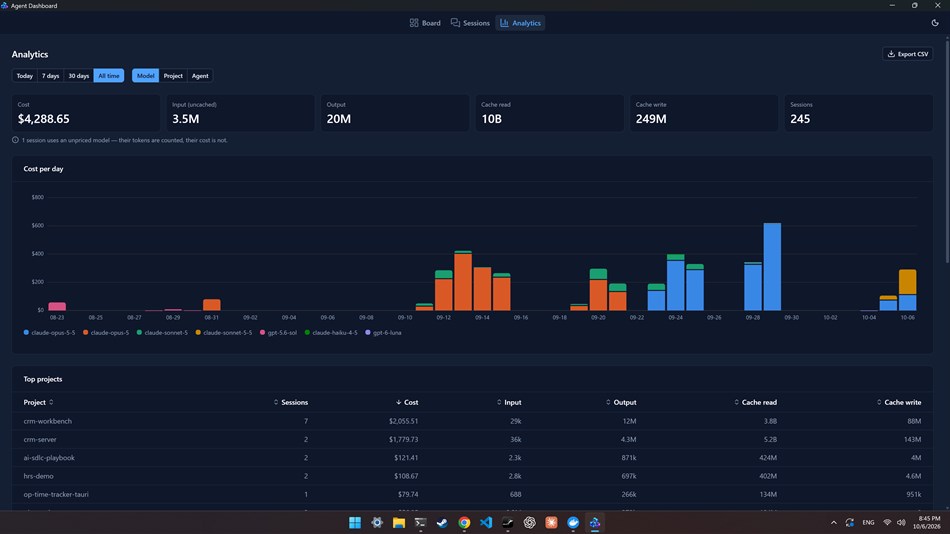Click the yellow bar segment at 10-06
950x534 pixels.
908,282
